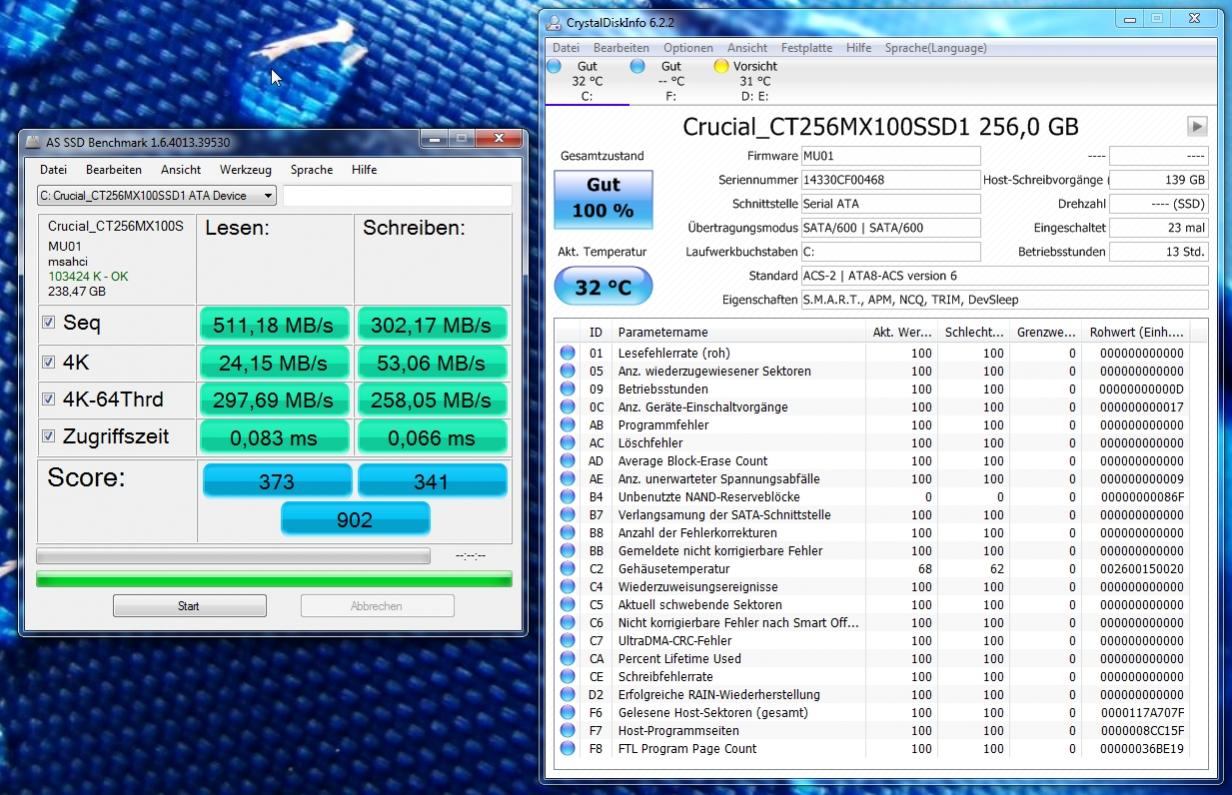Click Gelesene Host-Sektoren (gesamt) row
Viewport: 1232px width, 795px height.
point(880,713)
